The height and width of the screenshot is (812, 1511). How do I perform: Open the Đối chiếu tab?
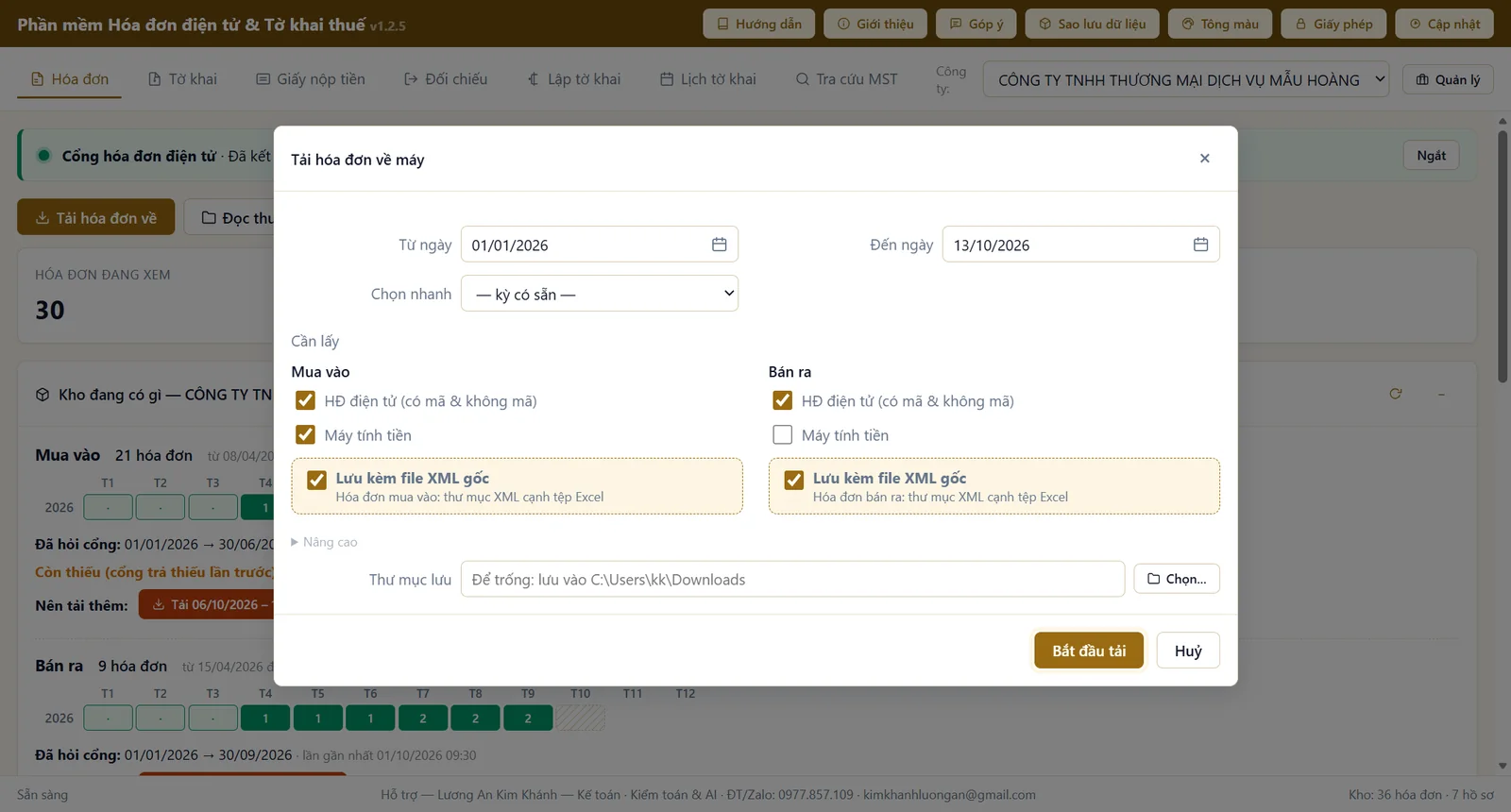446,79
